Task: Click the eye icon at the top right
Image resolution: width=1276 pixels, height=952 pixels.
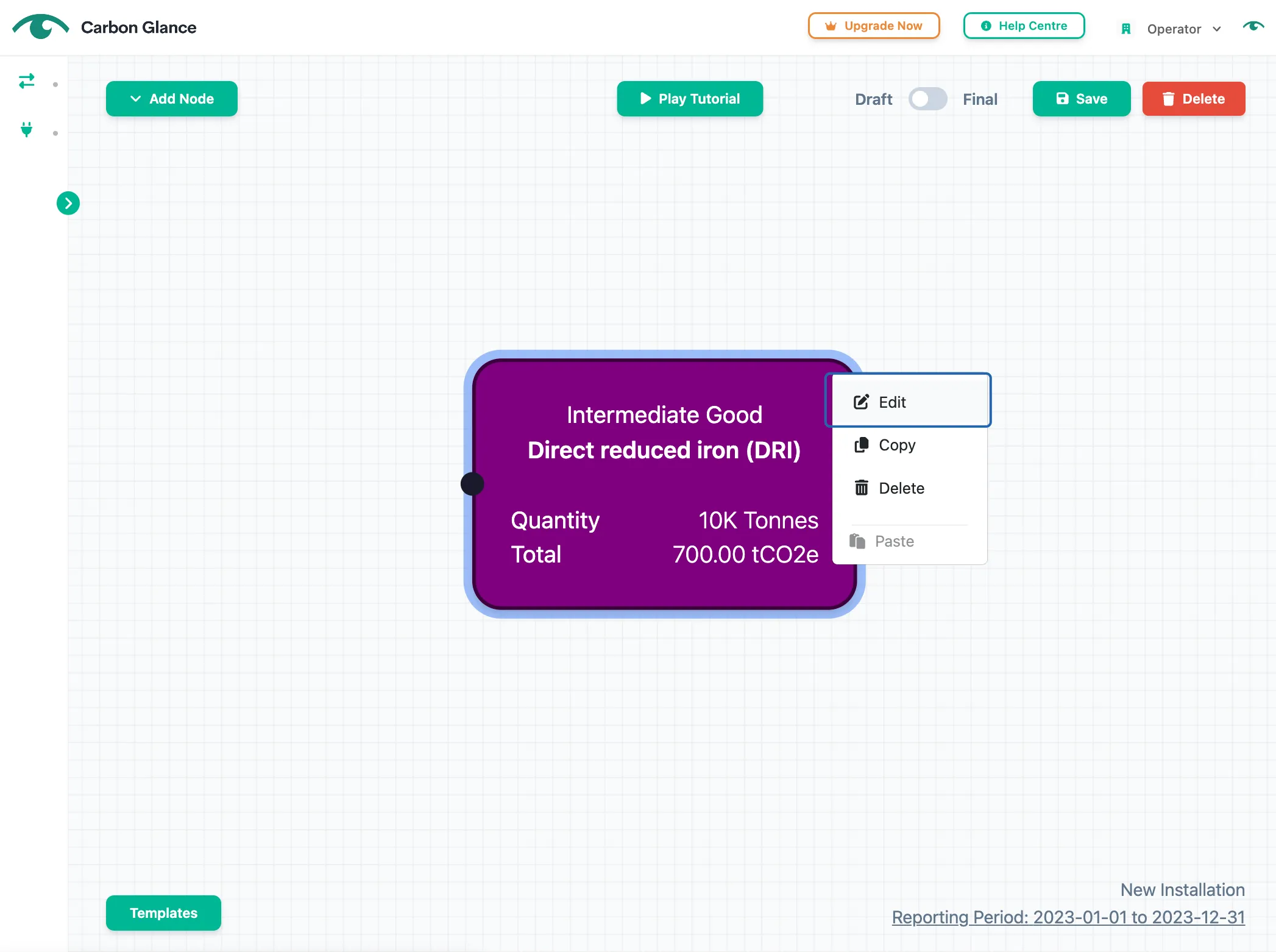Action: coord(1253,26)
